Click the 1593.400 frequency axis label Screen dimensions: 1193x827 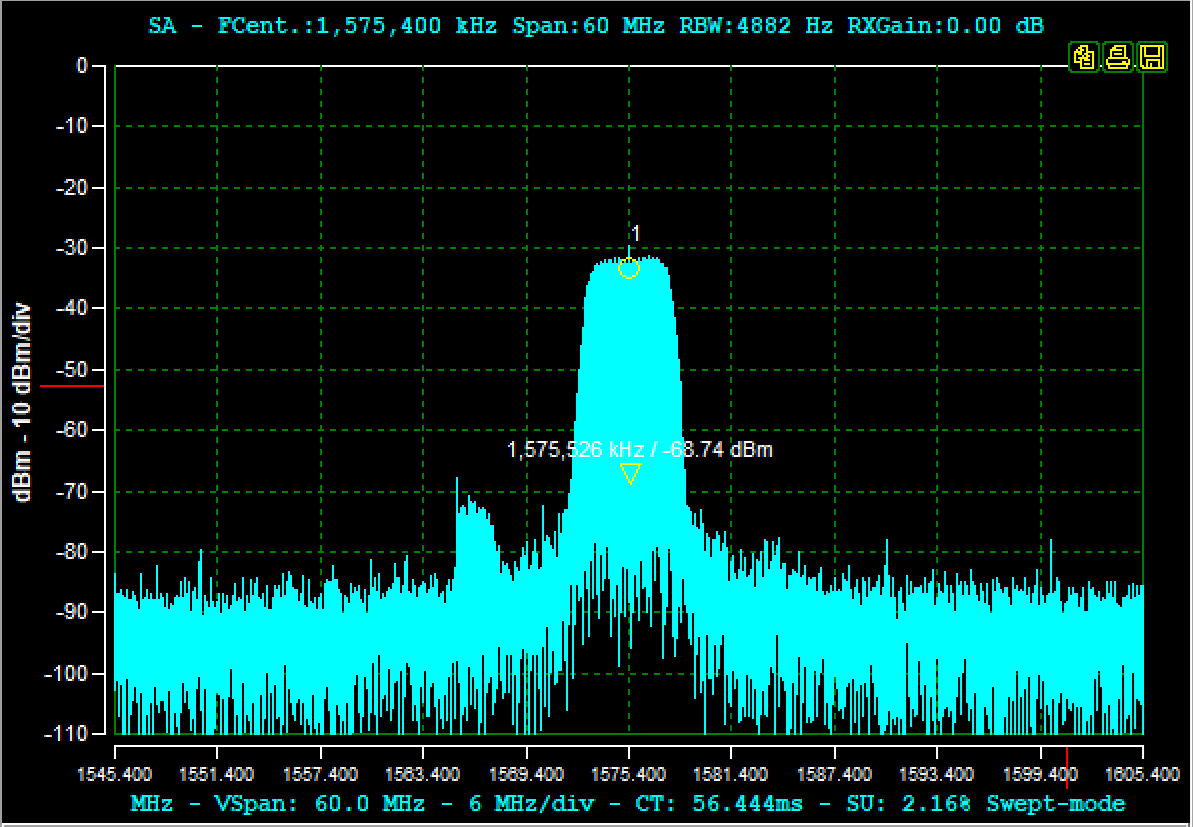point(937,775)
